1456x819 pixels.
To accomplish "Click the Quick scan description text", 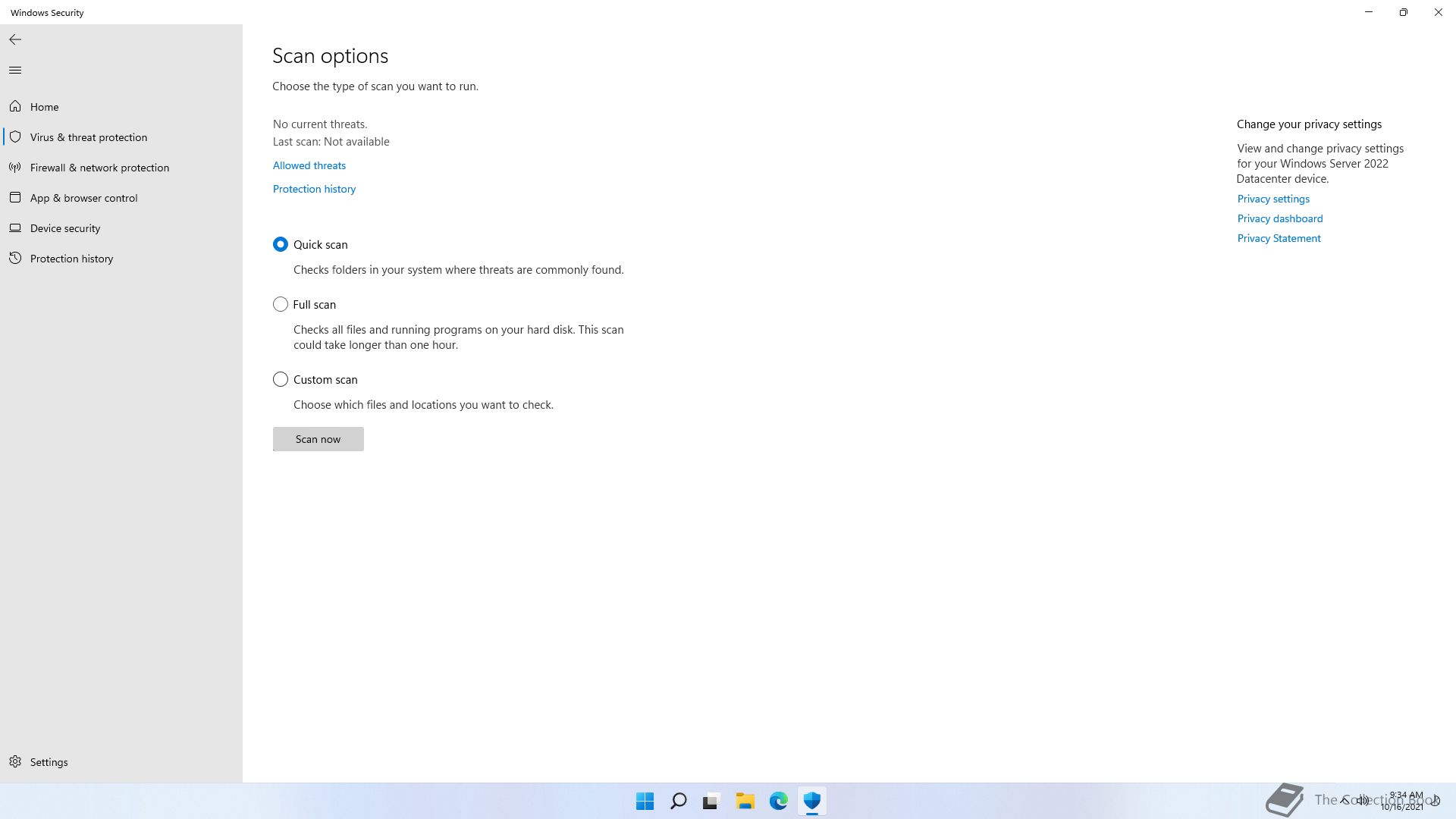I will click(x=459, y=270).
